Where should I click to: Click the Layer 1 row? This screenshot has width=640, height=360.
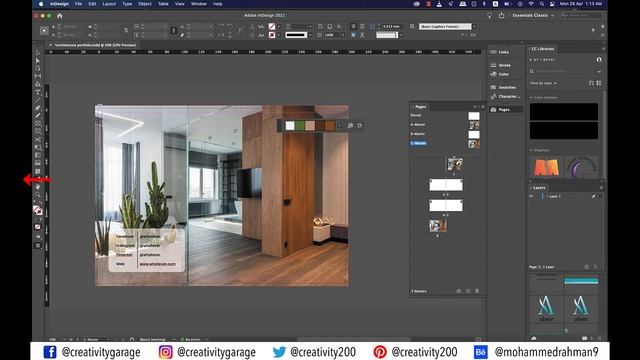point(565,196)
